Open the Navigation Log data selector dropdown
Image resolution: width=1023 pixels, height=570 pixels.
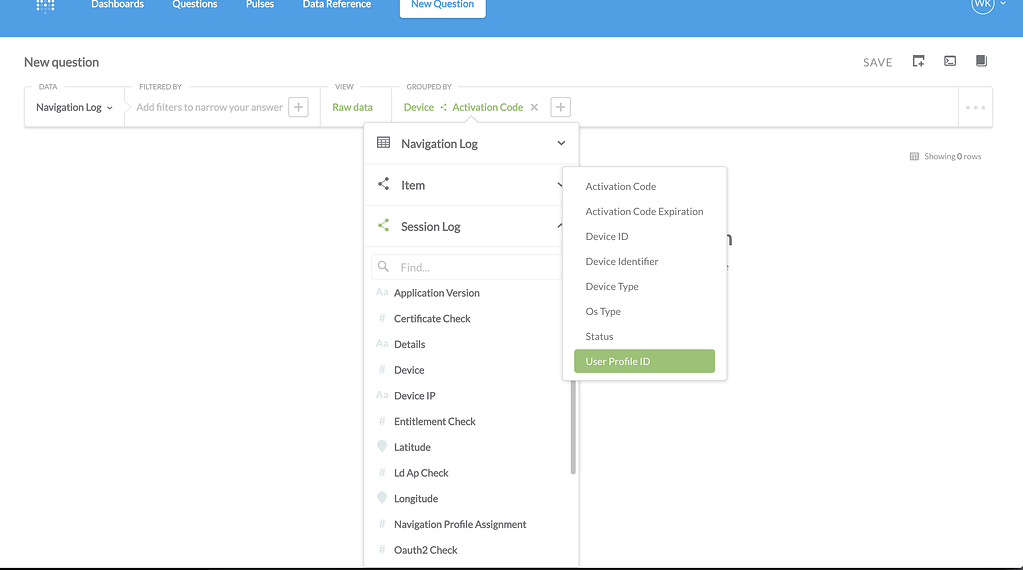(74, 108)
